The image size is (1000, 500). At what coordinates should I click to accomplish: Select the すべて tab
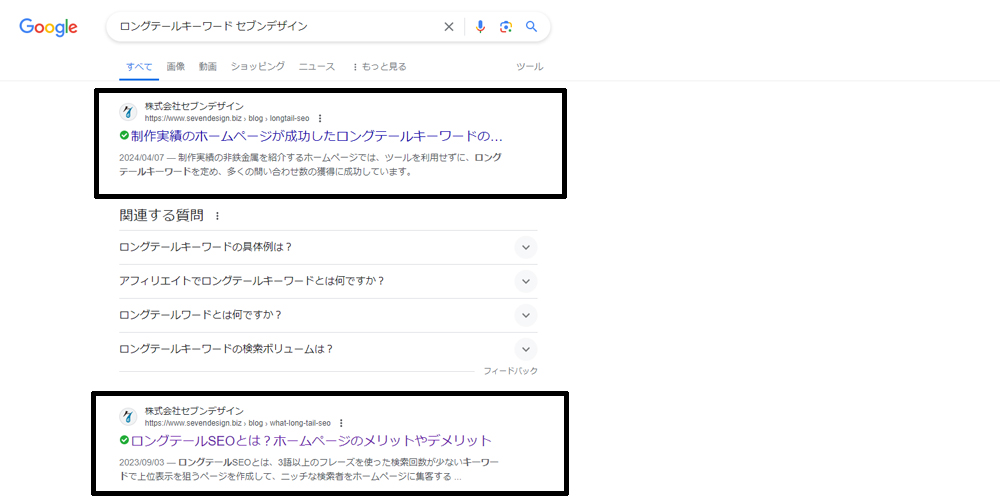tap(139, 66)
